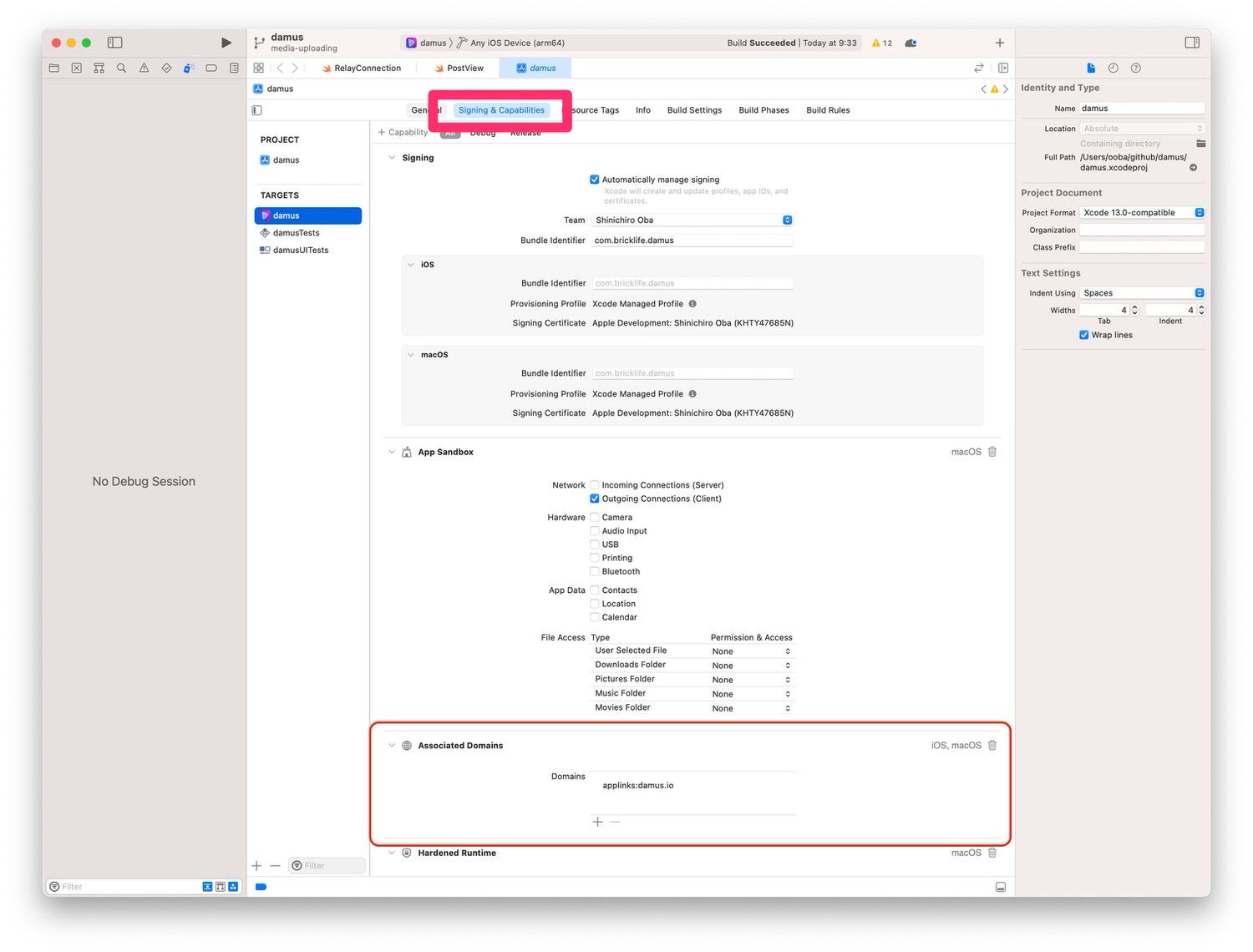Open the report navigator icon
Image resolution: width=1253 pixels, height=952 pixels.
coord(234,68)
